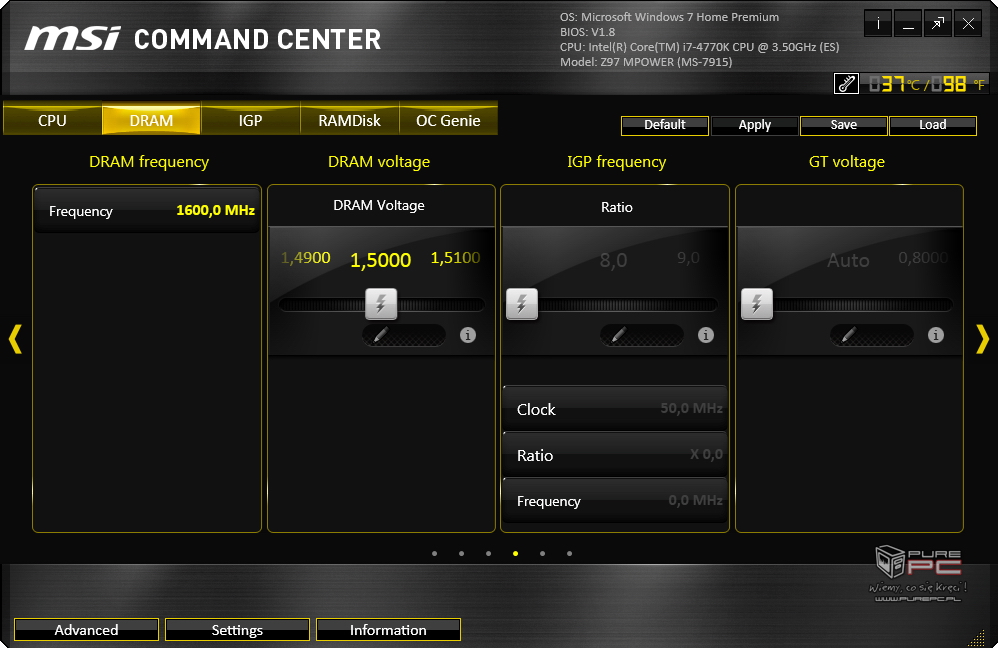Minimize the Command Center window
Viewport: 998px width, 648px height.
pos(908,24)
